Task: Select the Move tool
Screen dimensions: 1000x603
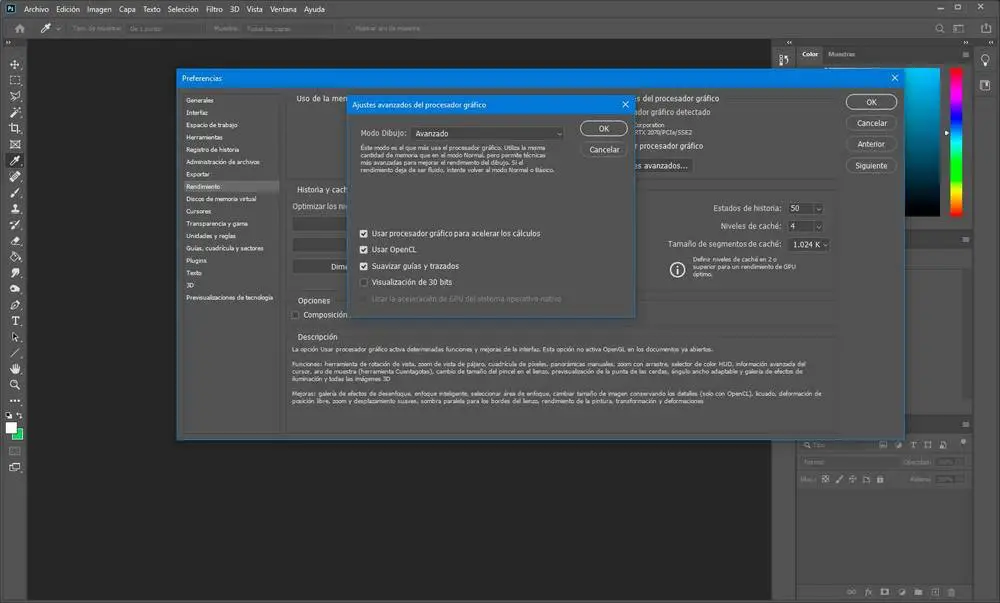Action: (15, 64)
